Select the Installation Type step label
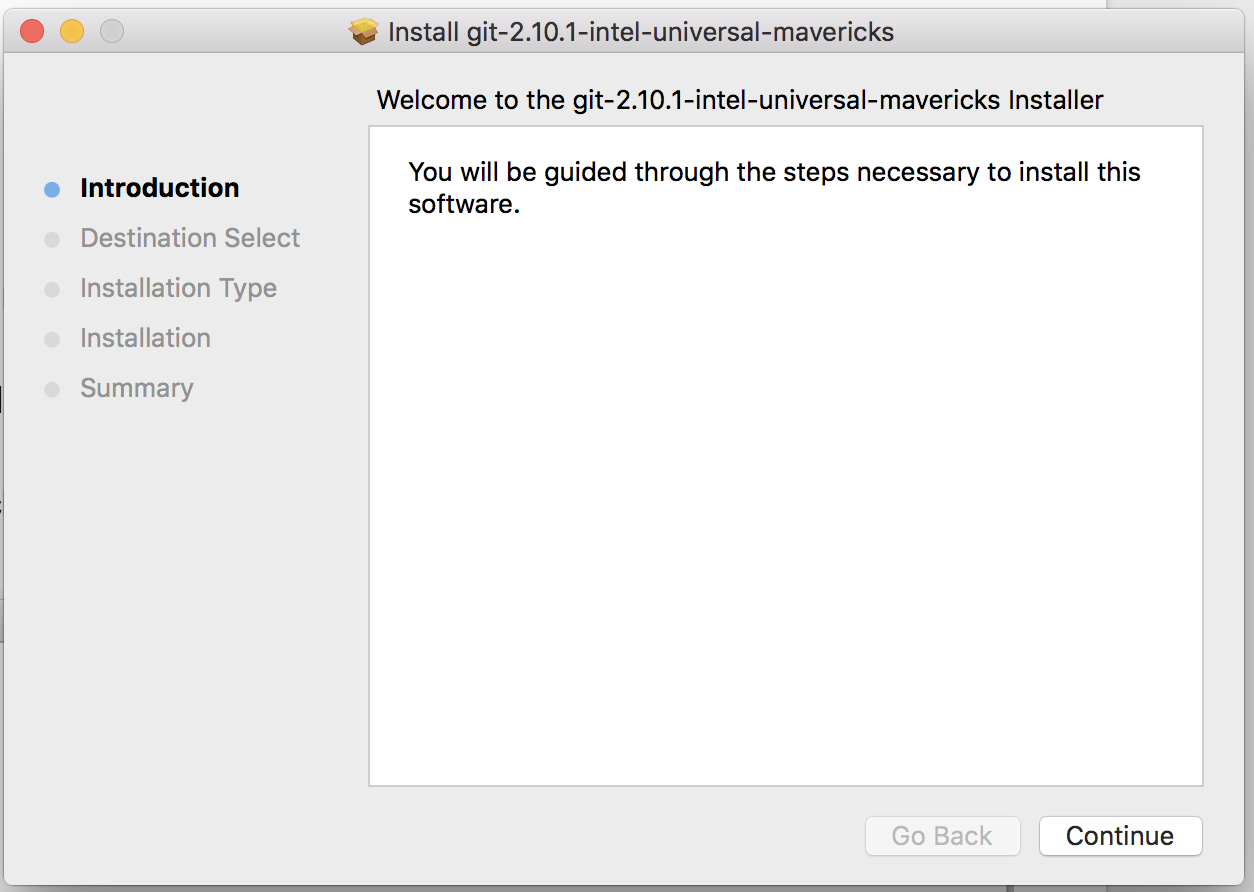The height and width of the screenshot is (892, 1254). pos(178,288)
